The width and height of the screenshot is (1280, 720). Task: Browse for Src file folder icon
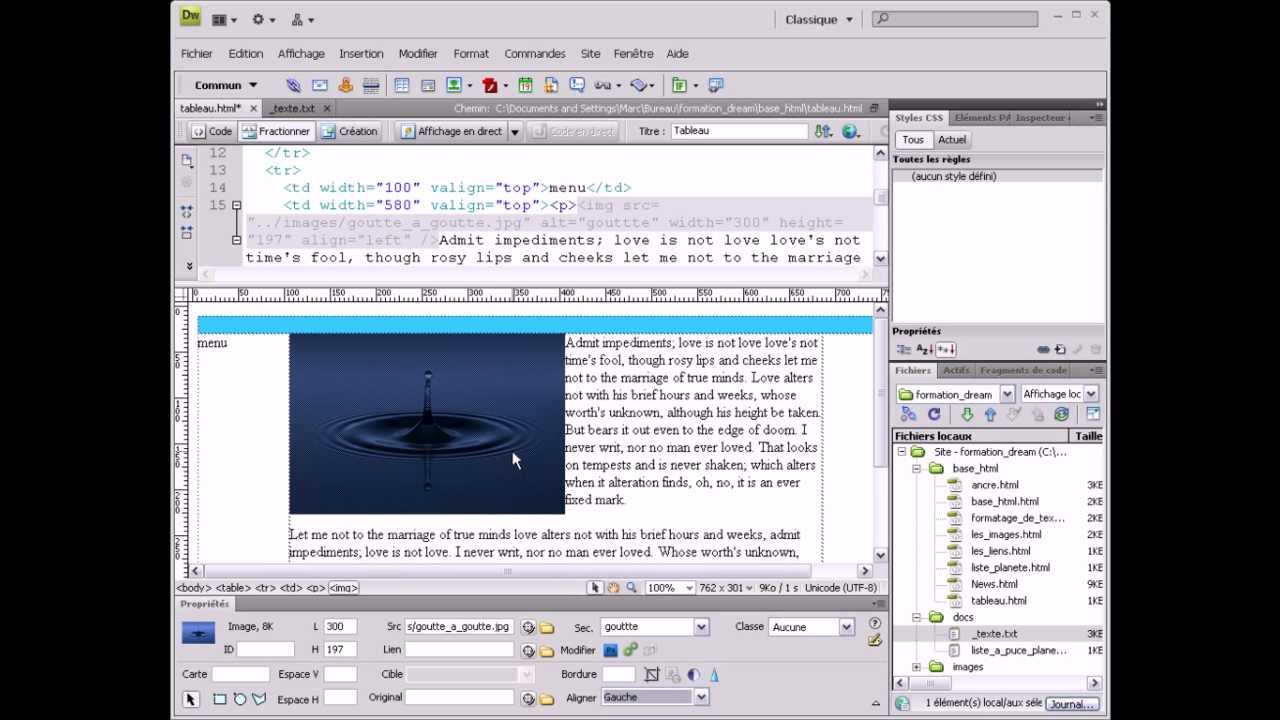(547, 627)
